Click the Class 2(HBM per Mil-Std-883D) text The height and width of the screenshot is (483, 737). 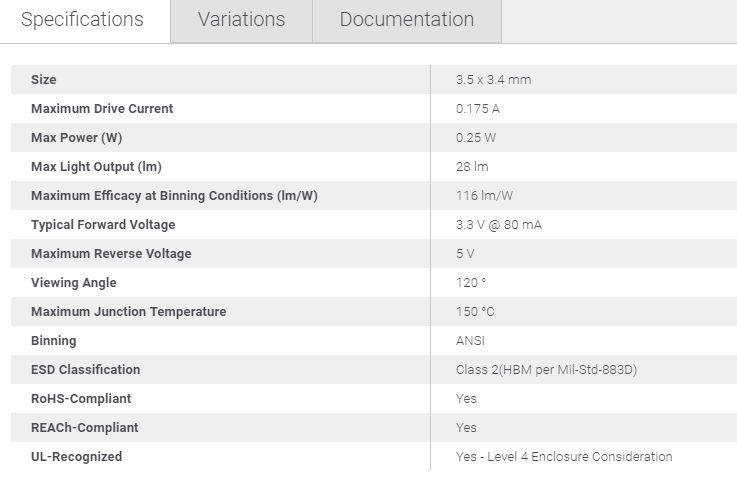point(546,370)
